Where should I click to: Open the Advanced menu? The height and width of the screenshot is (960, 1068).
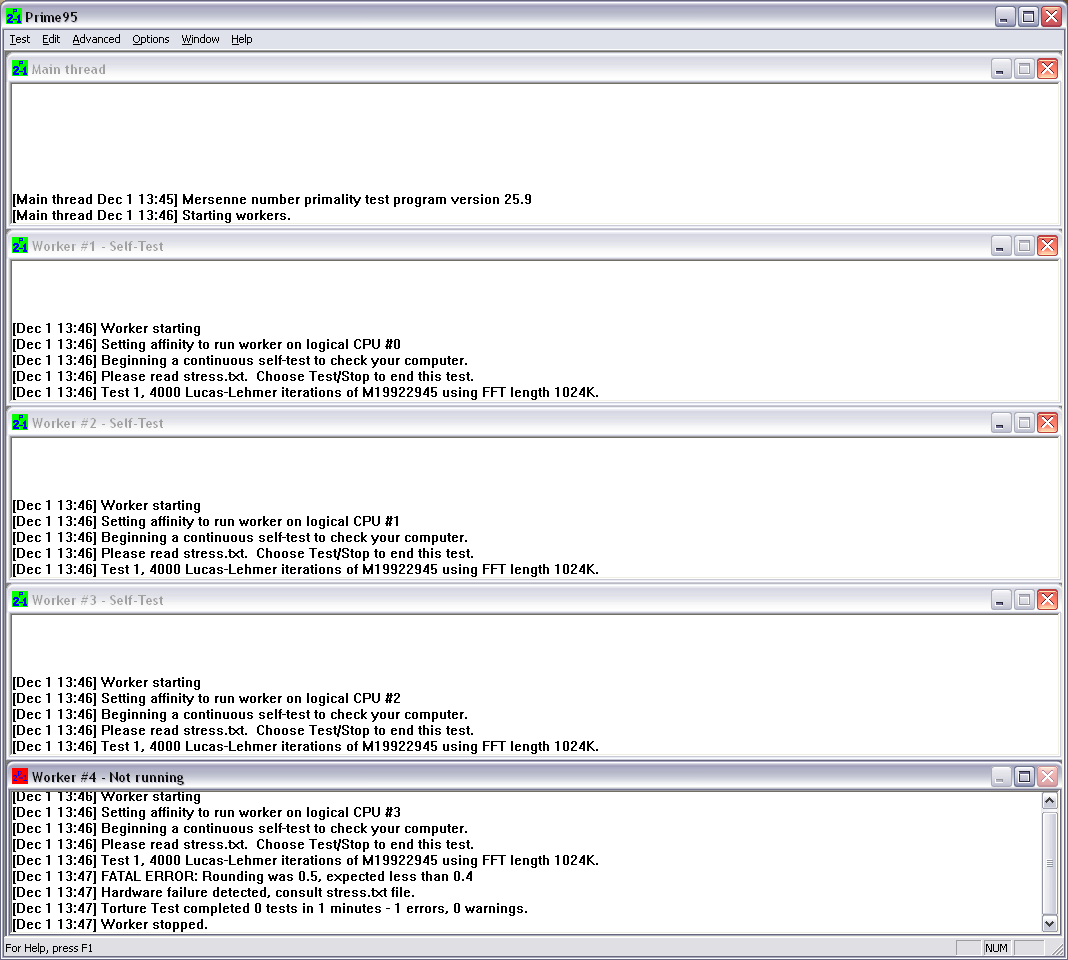point(96,40)
